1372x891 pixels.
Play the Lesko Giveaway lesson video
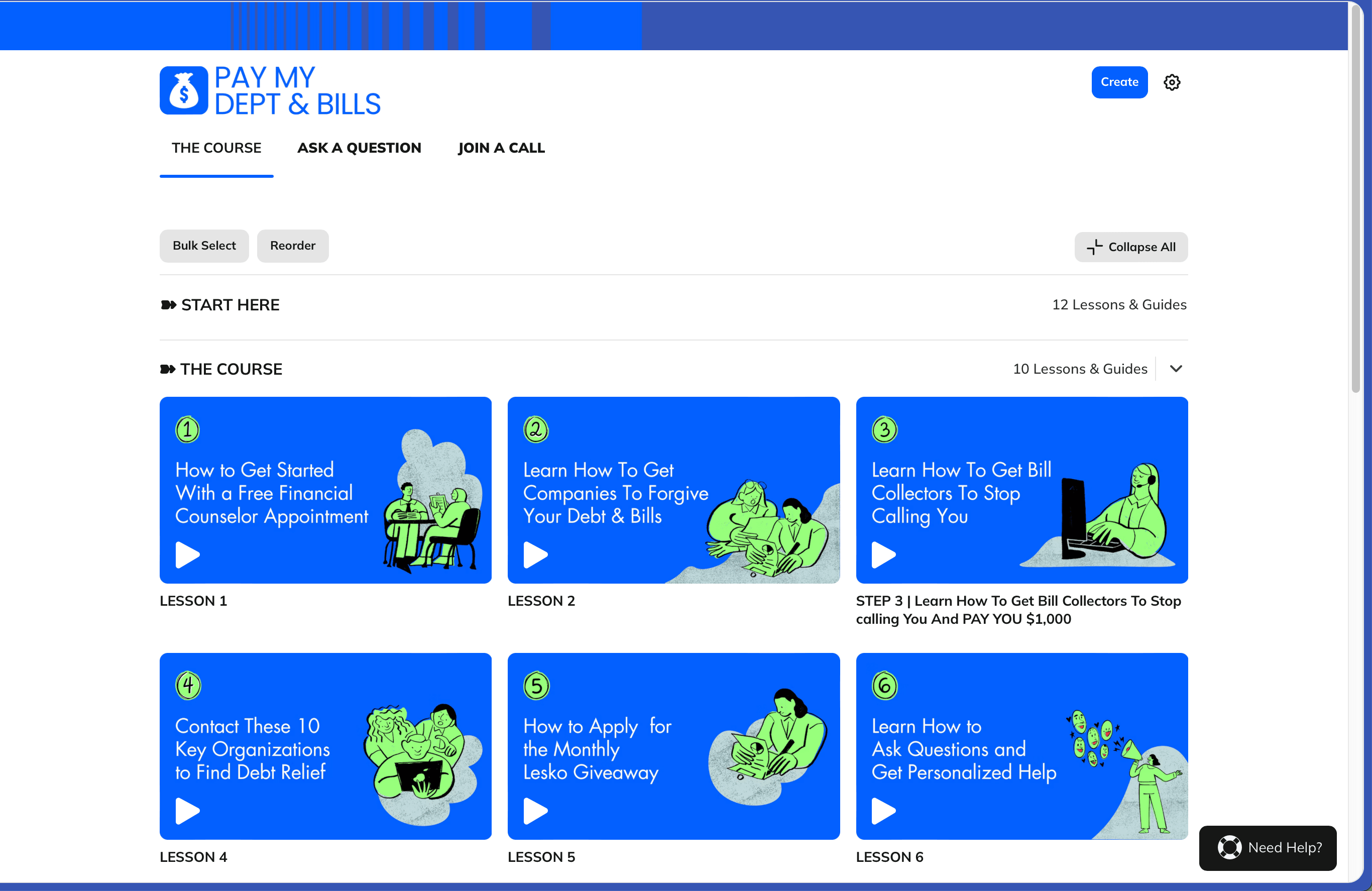click(535, 811)
